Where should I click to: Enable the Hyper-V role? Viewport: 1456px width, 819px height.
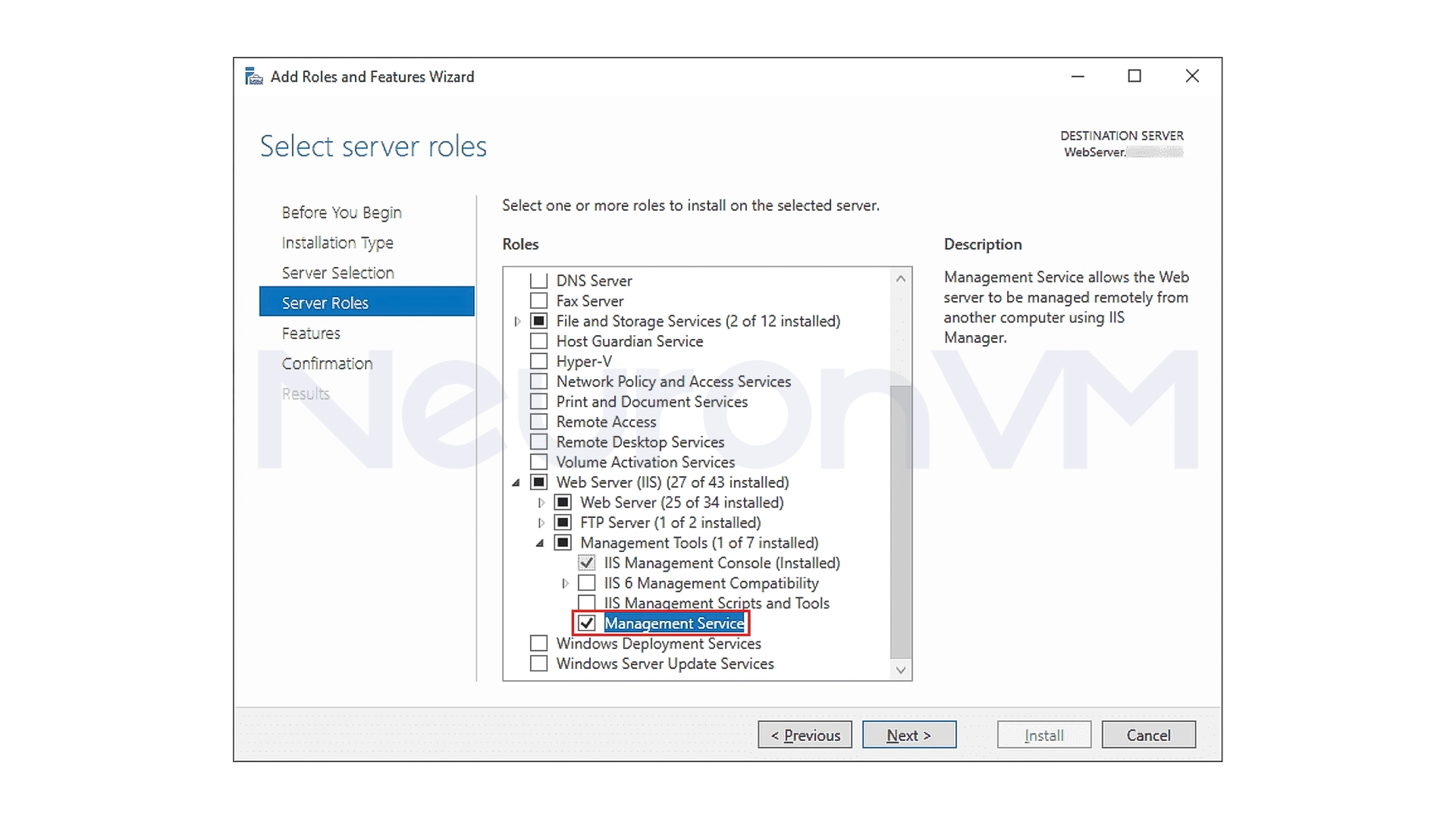coord(539,361)
